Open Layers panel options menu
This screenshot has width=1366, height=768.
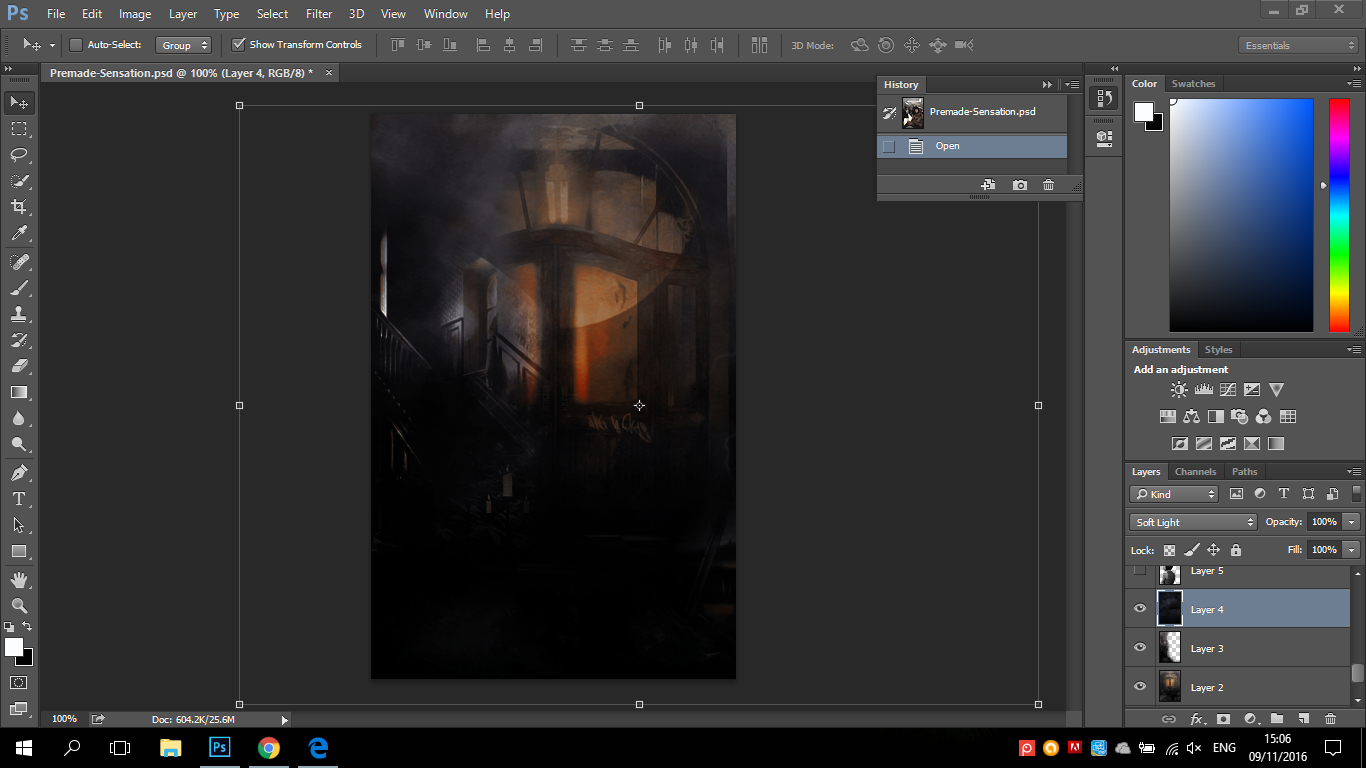coord(1355,472)
